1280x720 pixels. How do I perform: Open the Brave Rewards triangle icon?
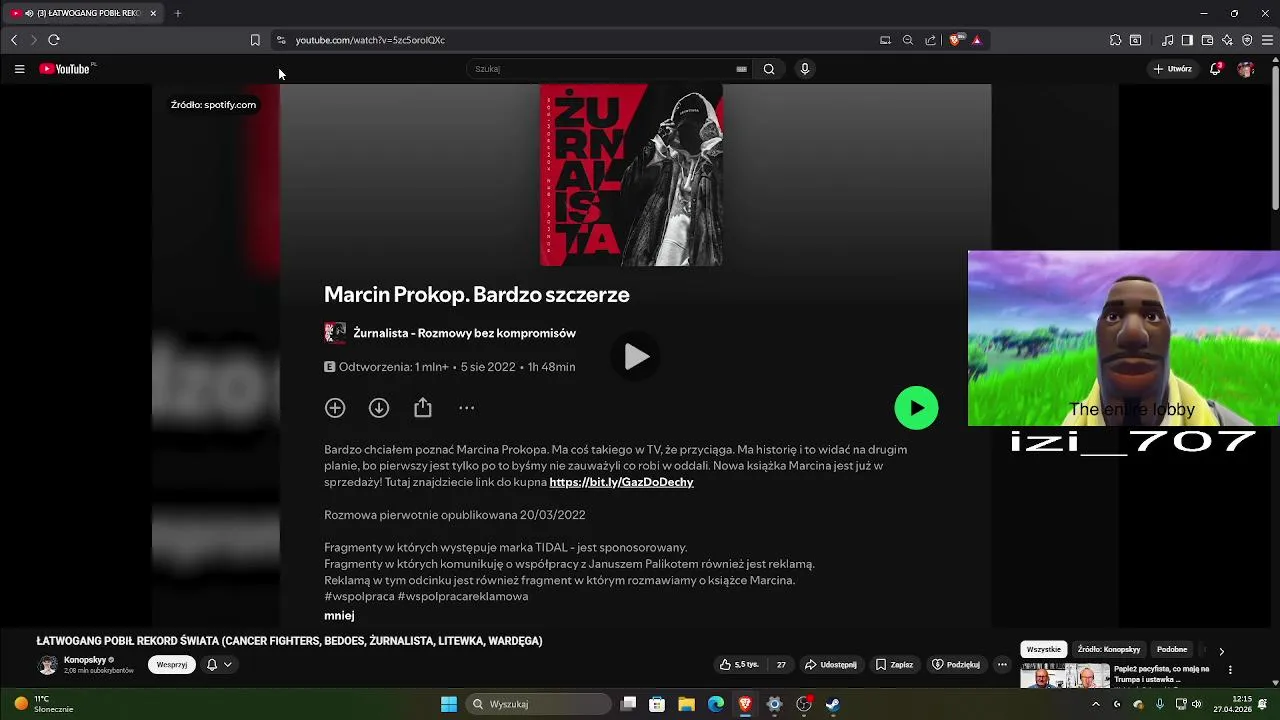pos(977,40)
